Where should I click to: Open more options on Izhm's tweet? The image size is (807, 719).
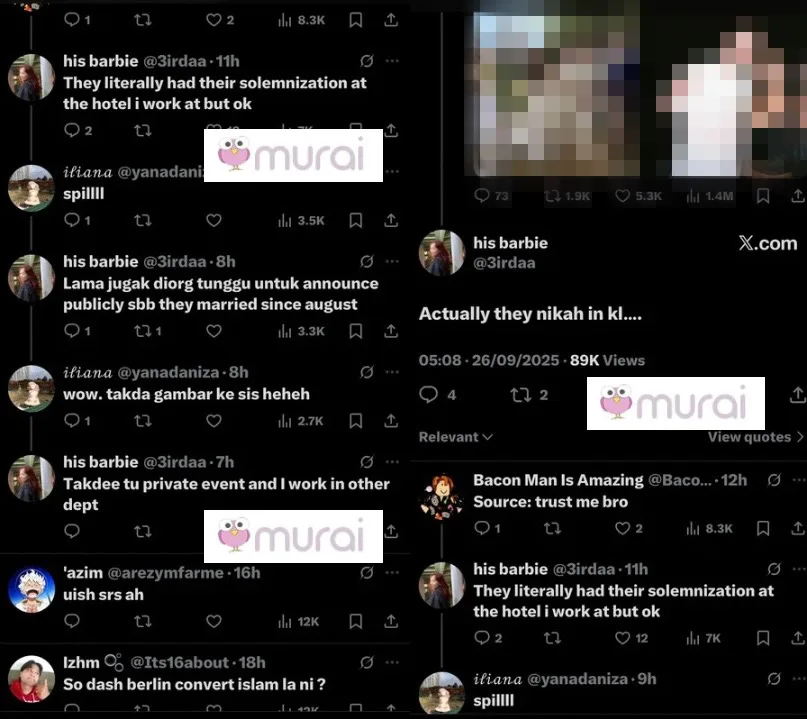point(392,662)
